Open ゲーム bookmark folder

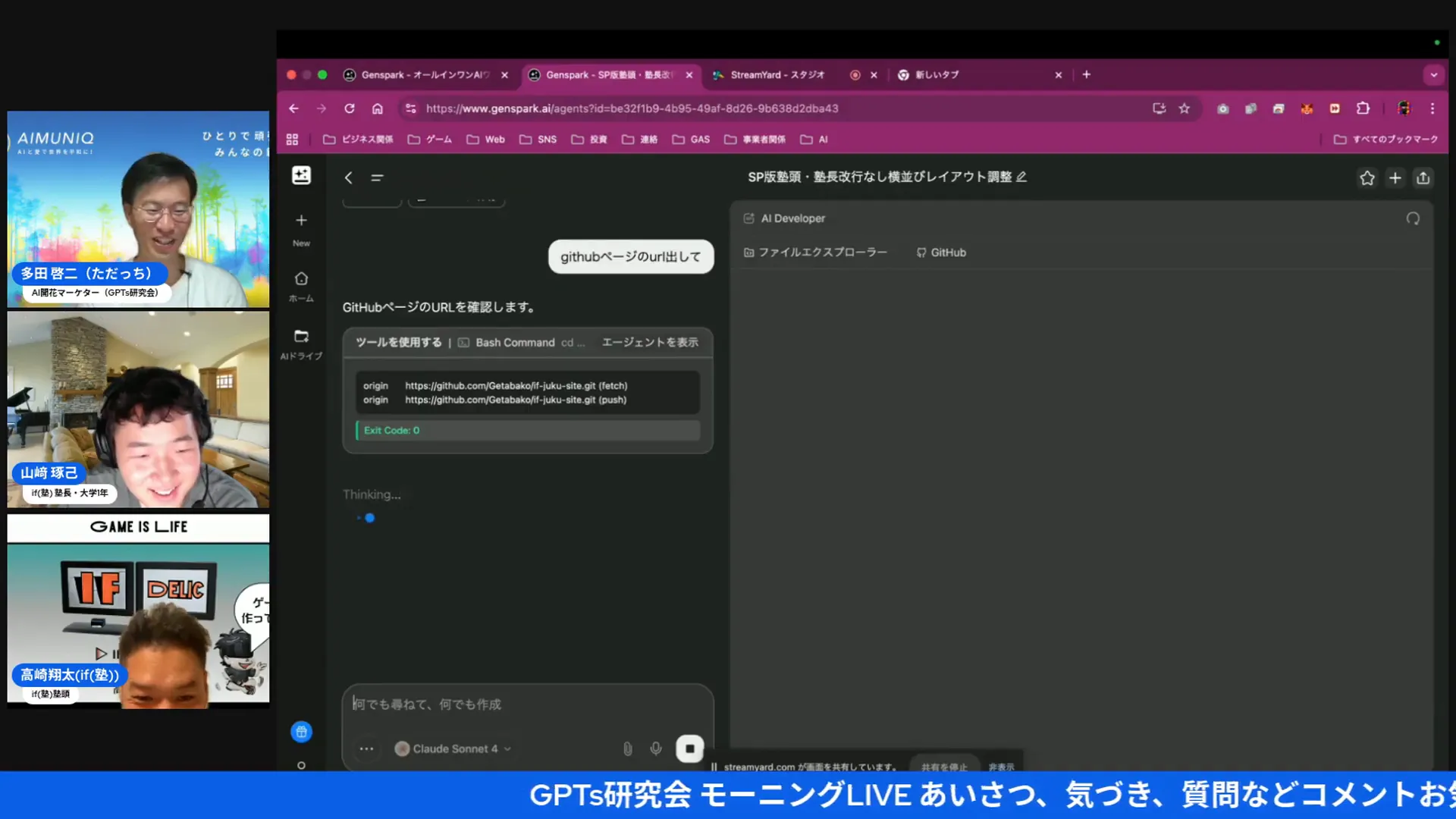click(x=429, y=140)
